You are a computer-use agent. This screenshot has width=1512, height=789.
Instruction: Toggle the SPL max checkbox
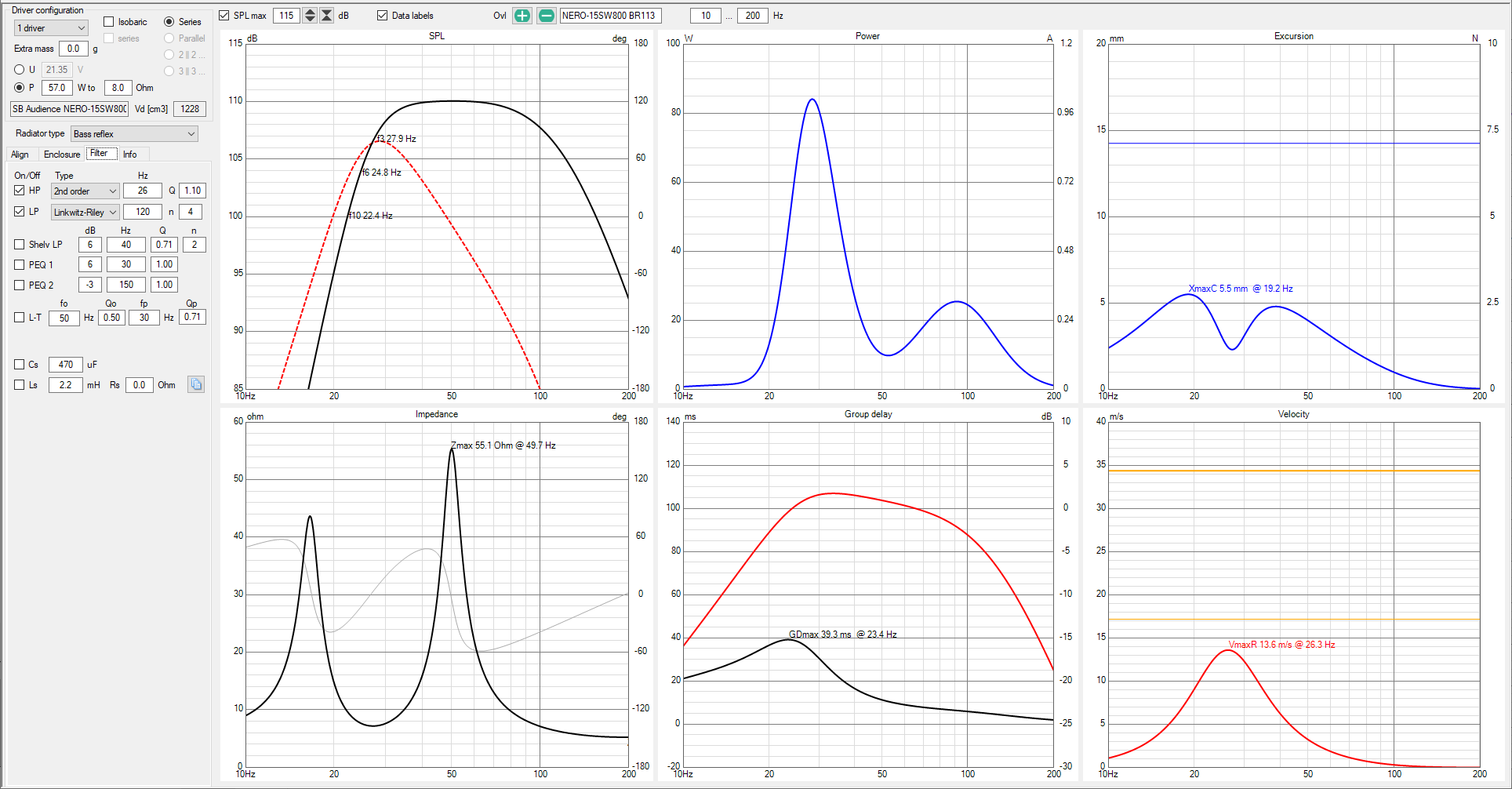click(x=224, y=16)
